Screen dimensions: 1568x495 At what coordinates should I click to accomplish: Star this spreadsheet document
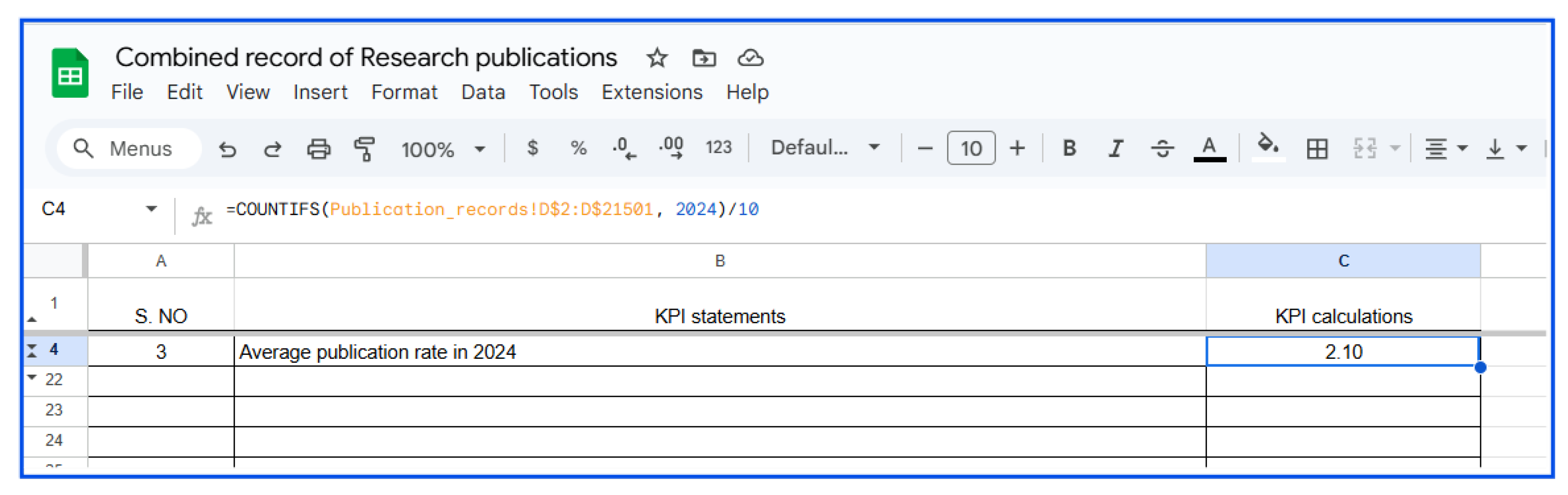tap(657, 58)
